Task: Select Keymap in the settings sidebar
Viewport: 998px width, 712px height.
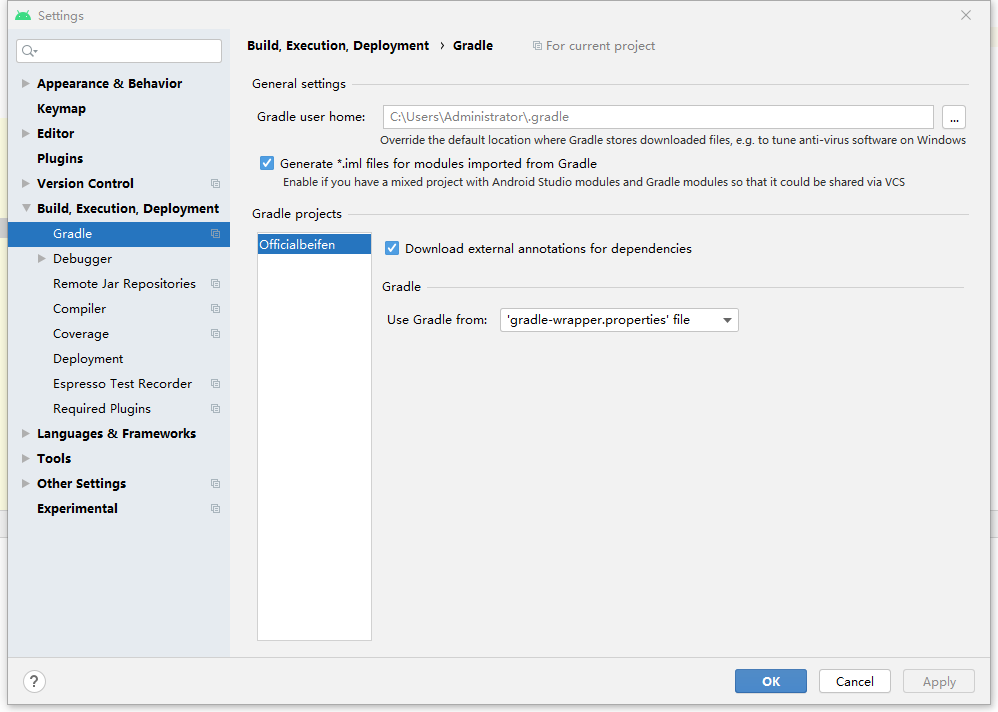Action: 61,108
